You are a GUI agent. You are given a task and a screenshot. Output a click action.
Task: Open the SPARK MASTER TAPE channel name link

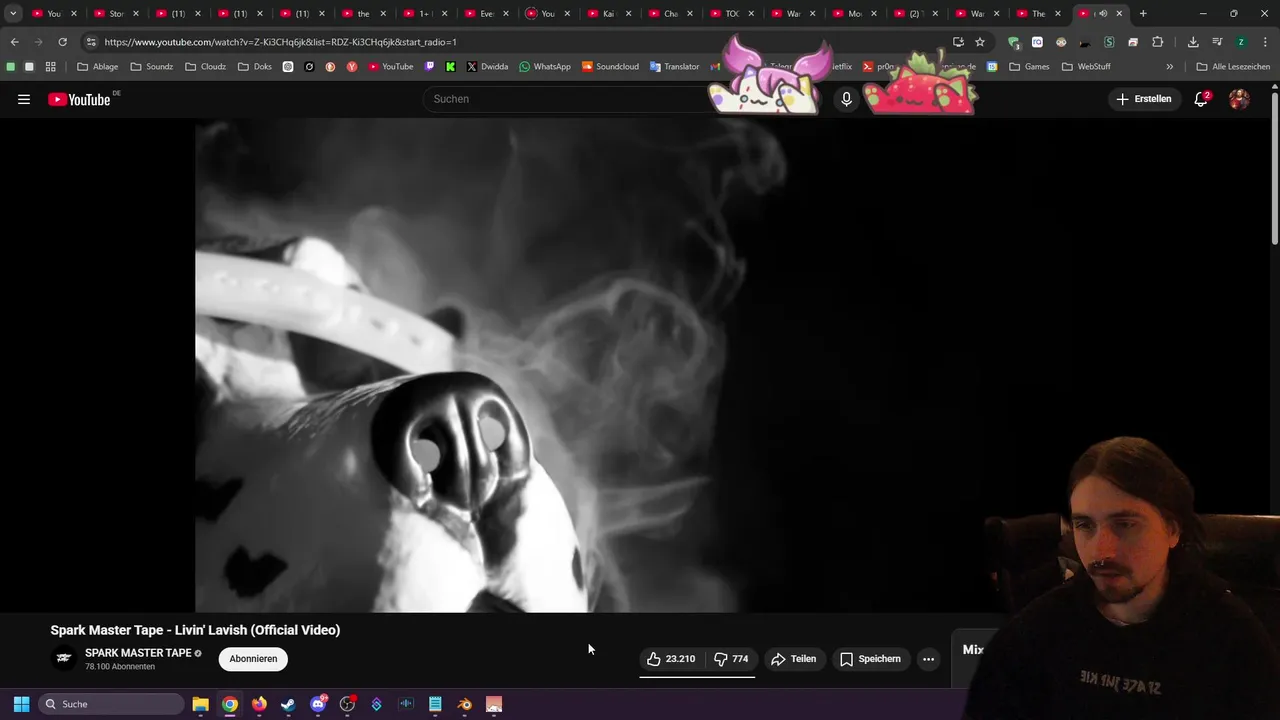(x=138, y=653)
